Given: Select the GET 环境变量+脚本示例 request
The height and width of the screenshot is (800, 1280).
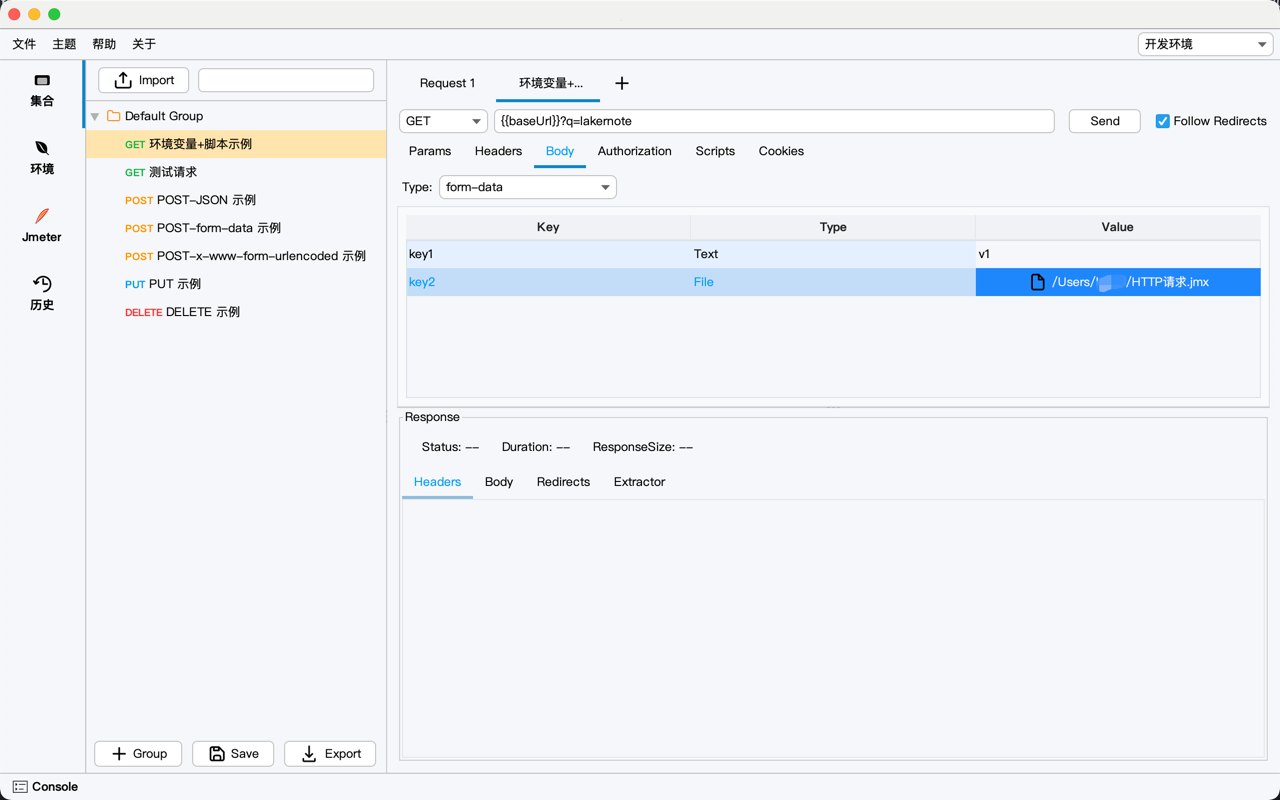Looking at the screenshot, I should [236, 144].
